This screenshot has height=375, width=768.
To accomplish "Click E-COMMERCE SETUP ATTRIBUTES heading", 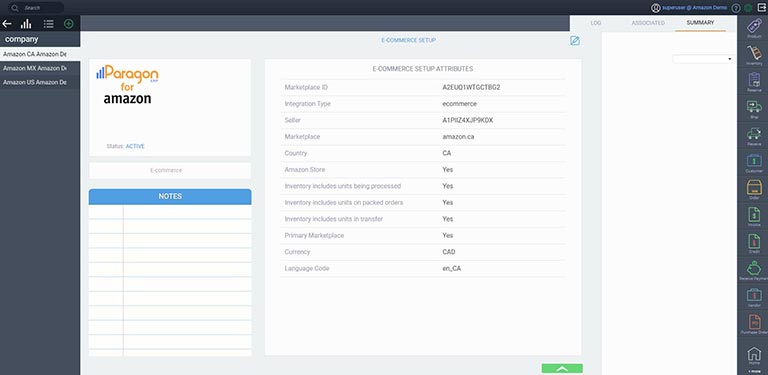I will pyautogui.click(x=423, y=69).
